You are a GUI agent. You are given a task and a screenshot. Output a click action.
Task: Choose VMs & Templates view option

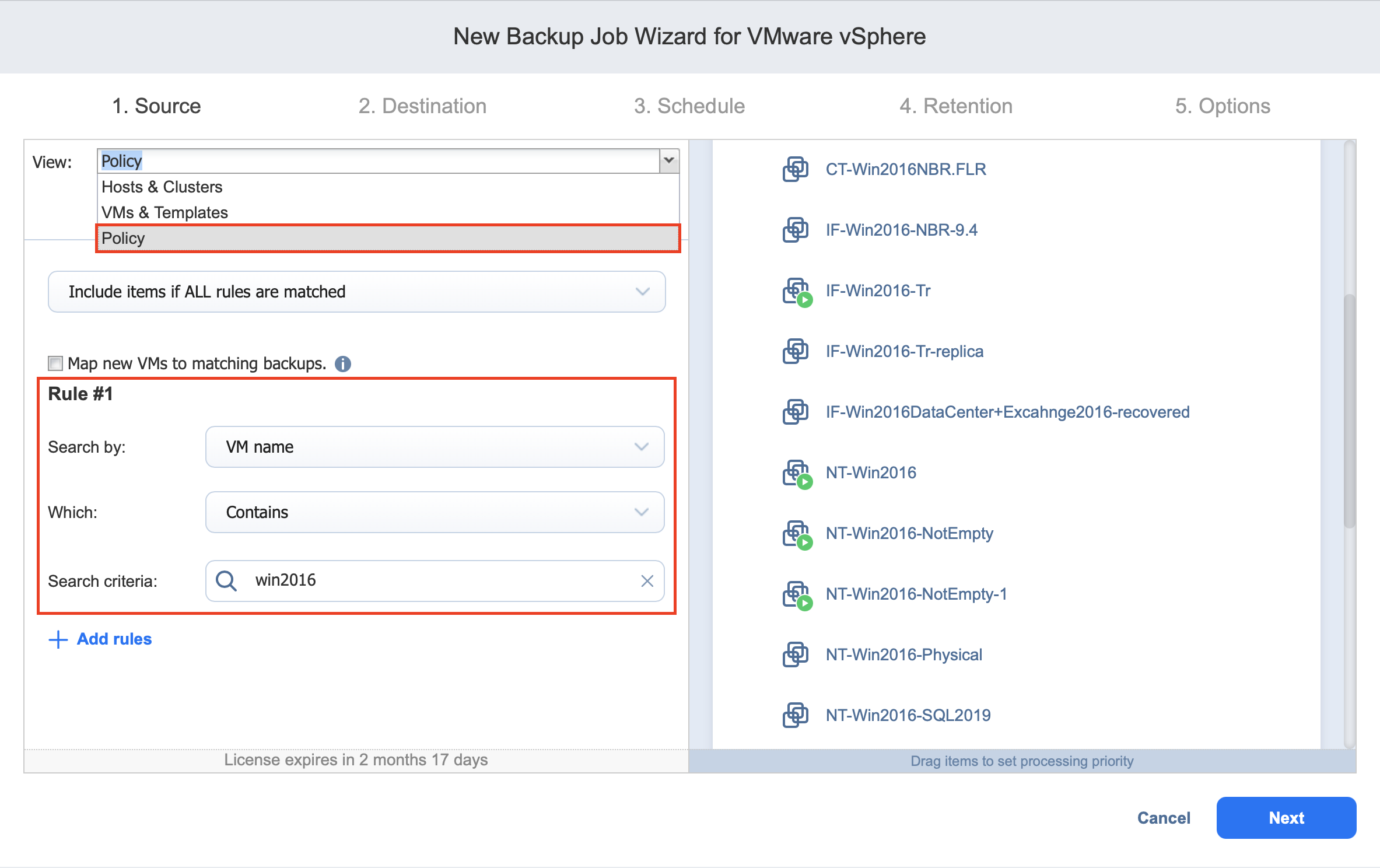click(388, 212)
